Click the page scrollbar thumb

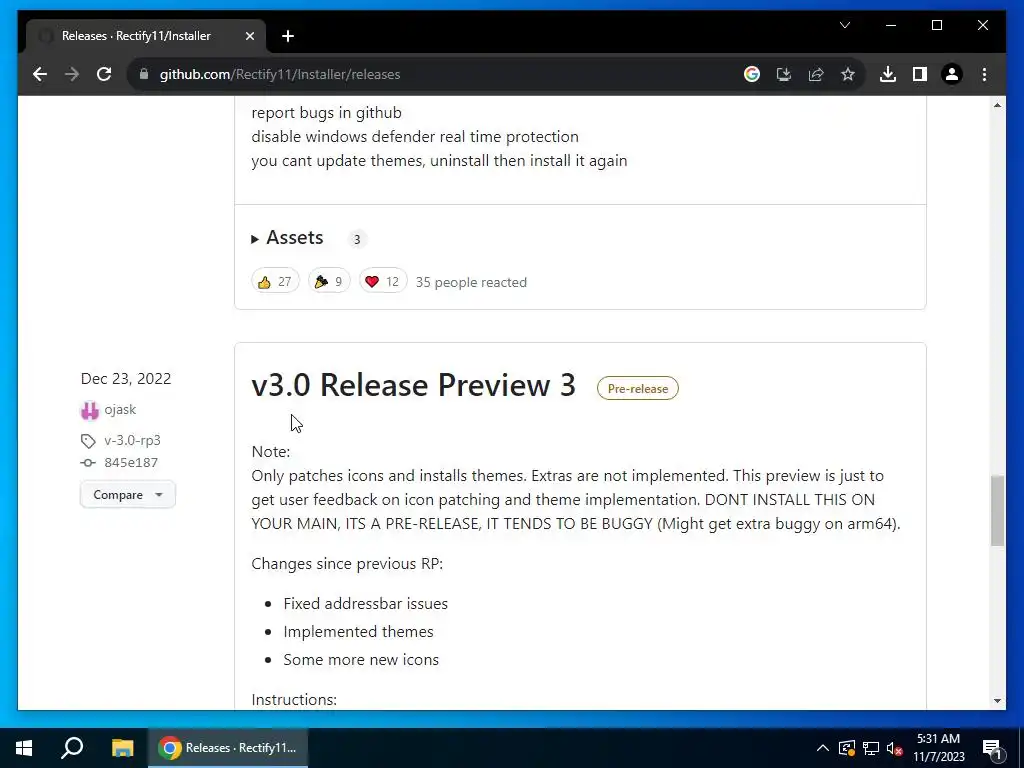tap(997, 511)
